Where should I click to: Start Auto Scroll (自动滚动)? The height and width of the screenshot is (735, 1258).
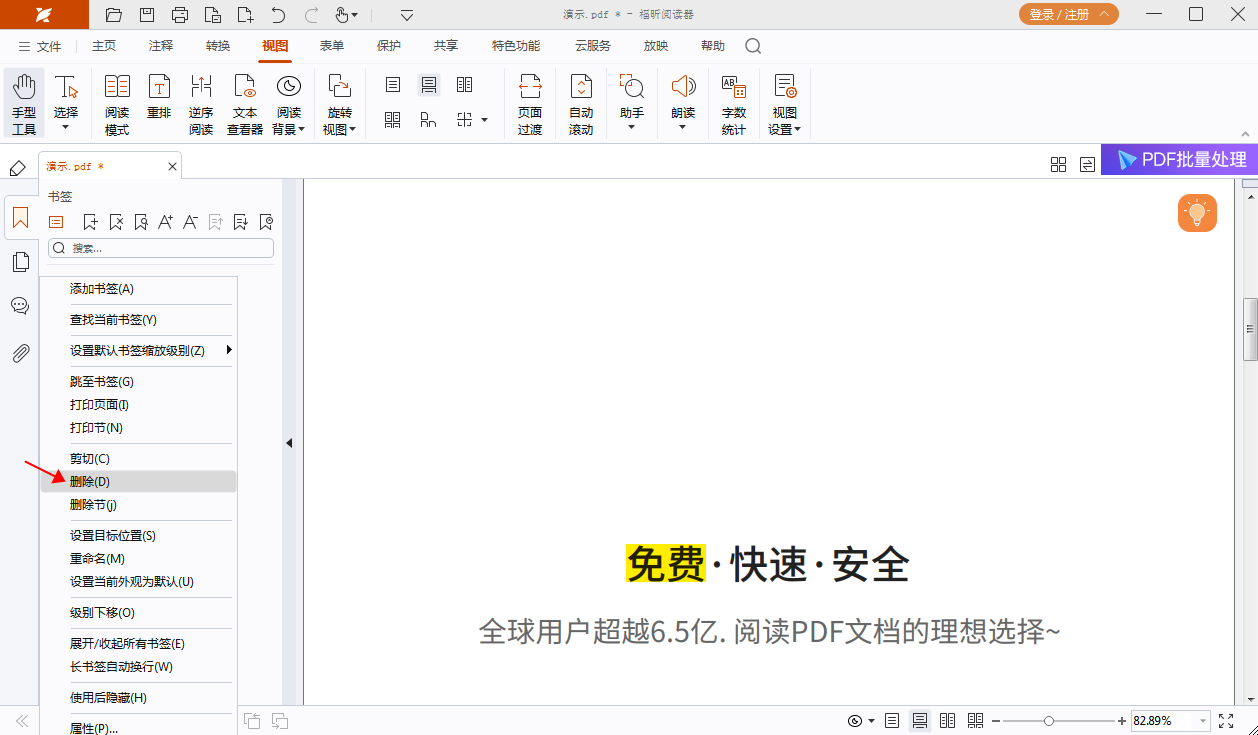pyautogui.click(x=581, y=103)
